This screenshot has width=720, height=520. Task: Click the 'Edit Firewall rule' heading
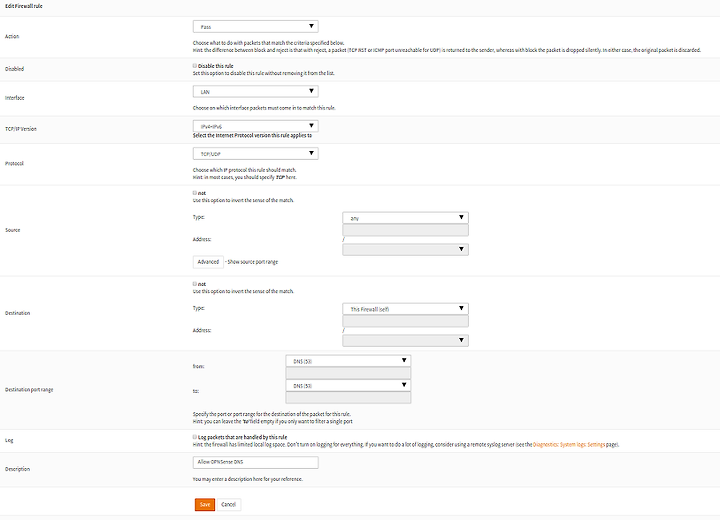[x=24, y=6]
